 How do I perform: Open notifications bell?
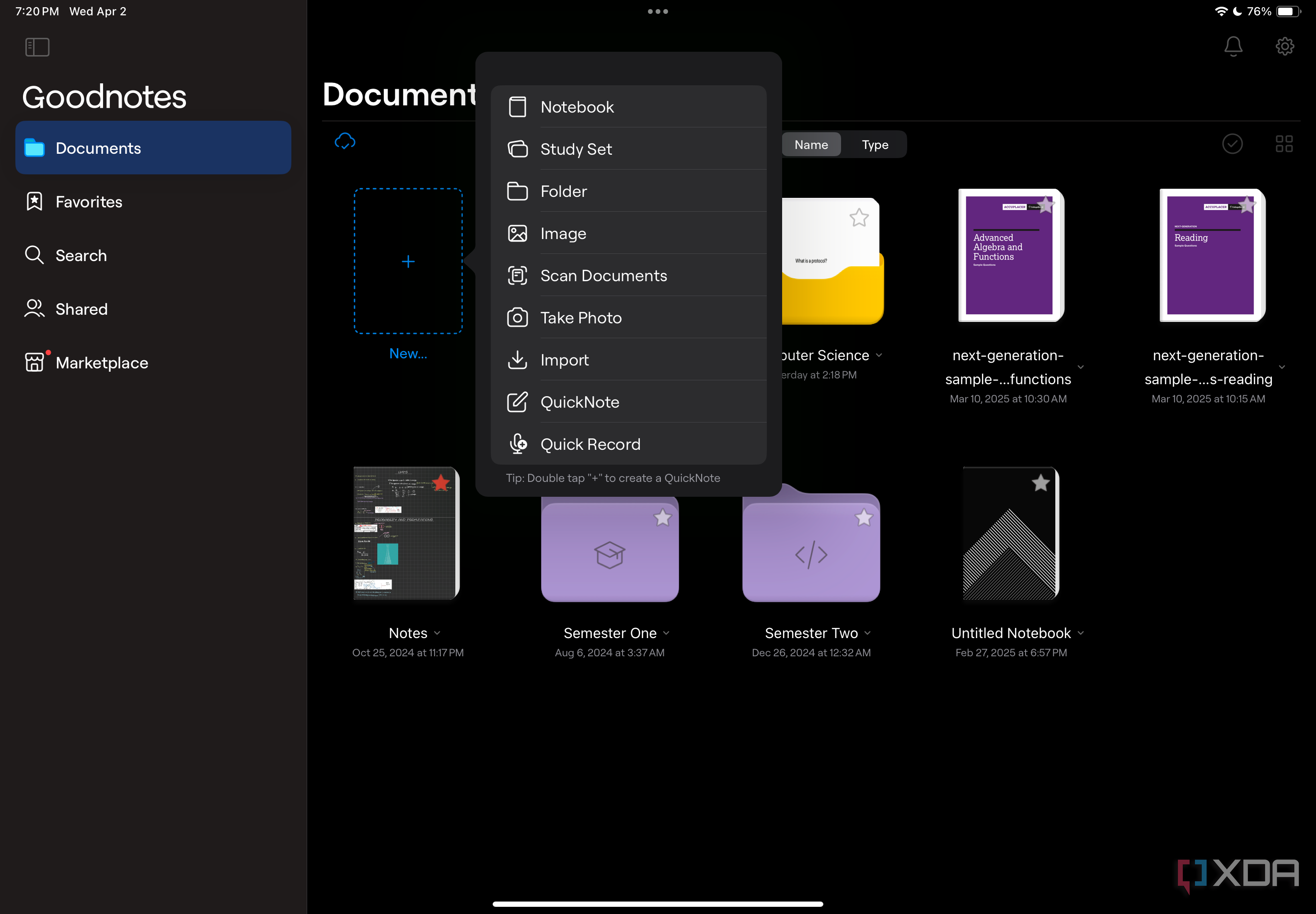[x=1233, y=46]
